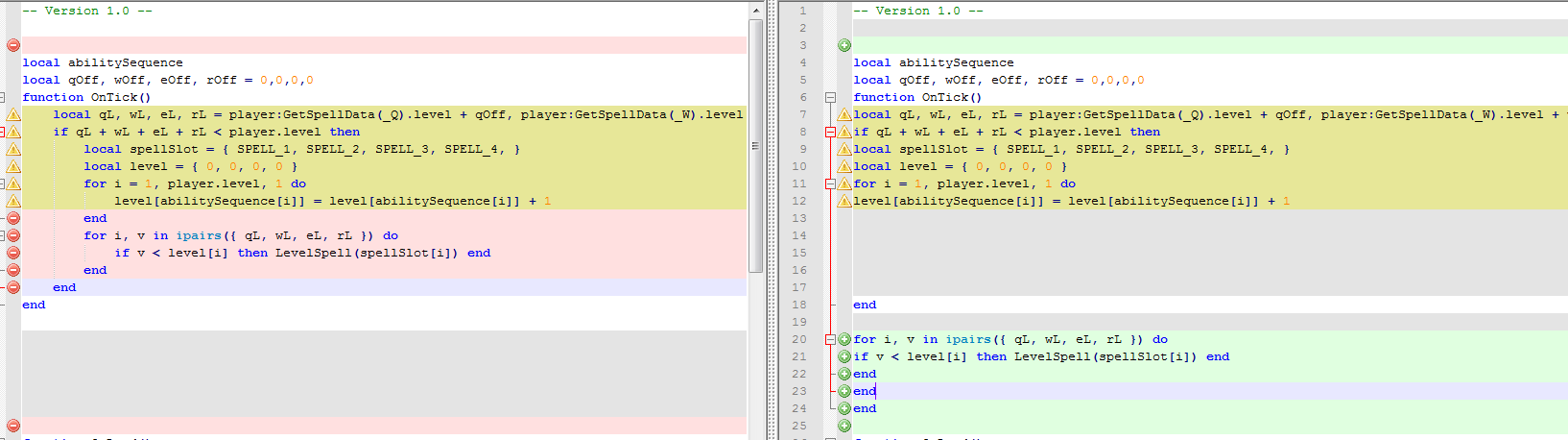
Task: Click line number 1 in the right pane
Action: tap(803, 11)
